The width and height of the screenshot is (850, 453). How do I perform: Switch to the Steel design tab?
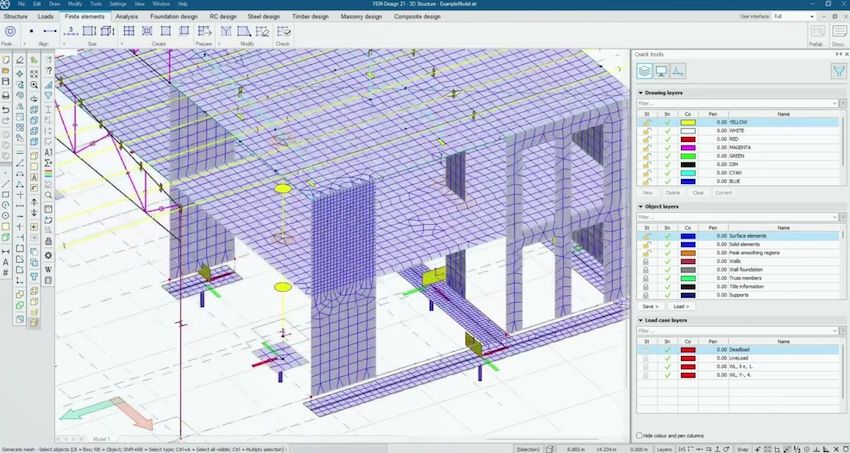(x=264, y=17)
